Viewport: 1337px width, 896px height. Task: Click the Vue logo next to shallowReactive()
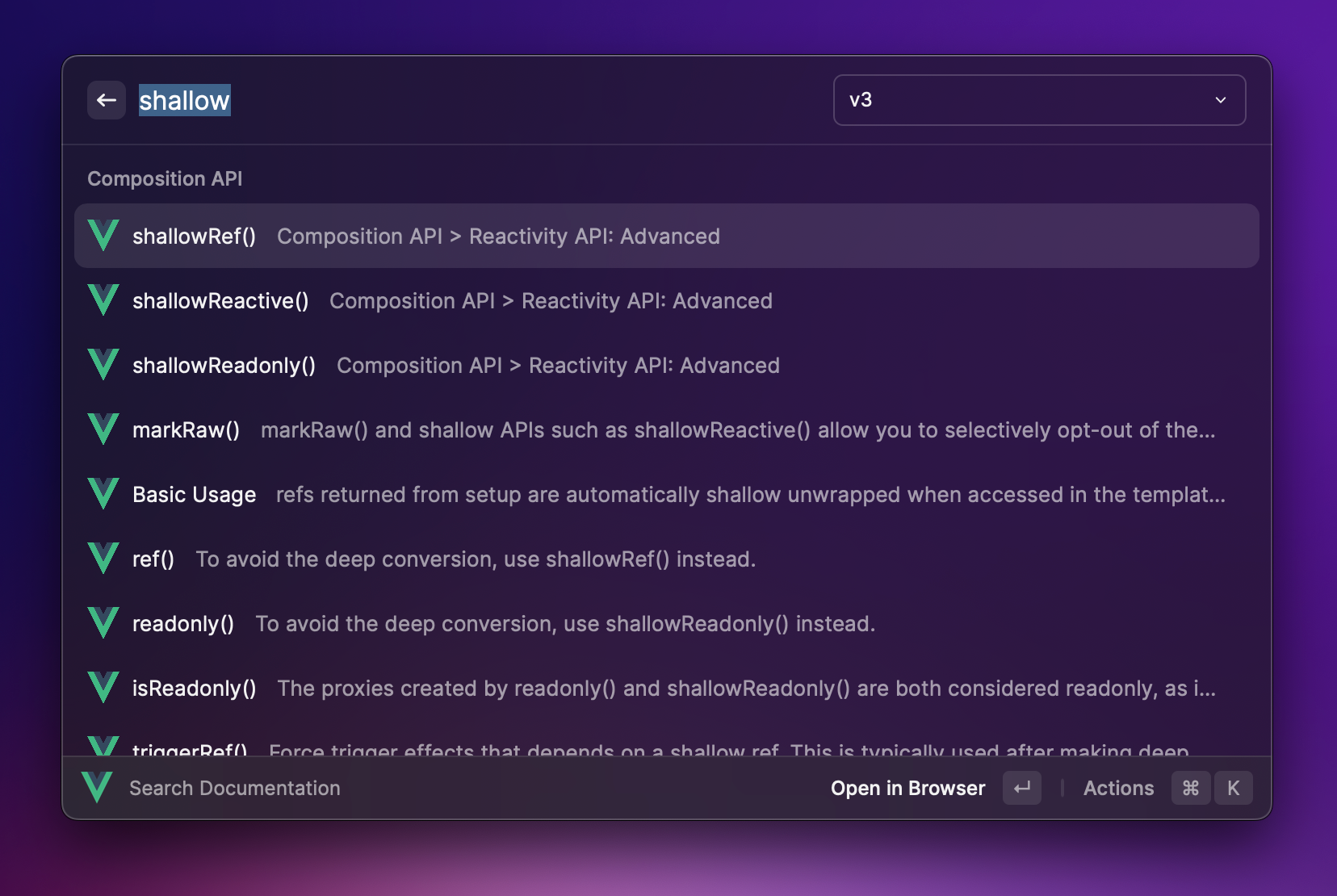pyautogui.click(x=103, y=300)
